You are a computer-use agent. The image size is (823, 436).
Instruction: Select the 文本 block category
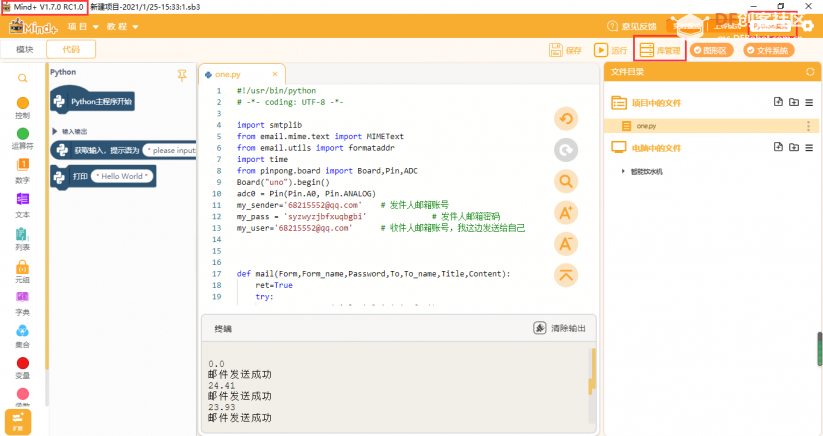point(23,205)
